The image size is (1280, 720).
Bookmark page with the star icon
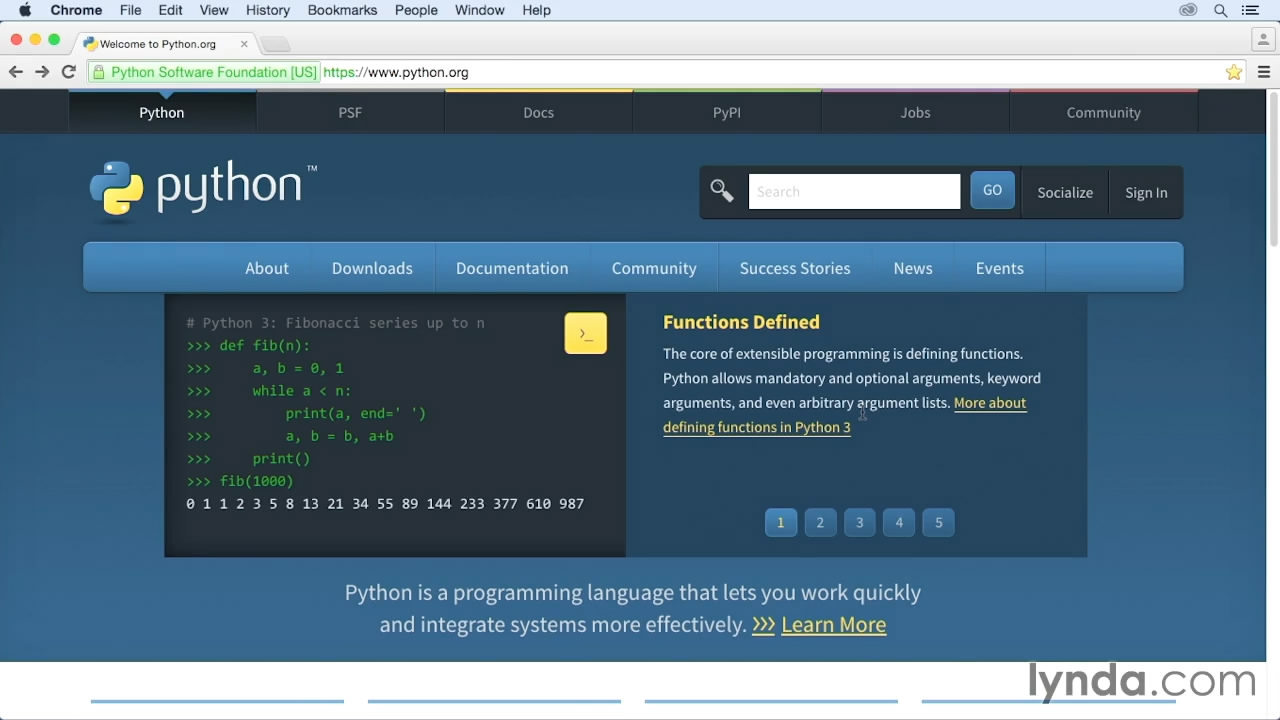click(1234, 72)
